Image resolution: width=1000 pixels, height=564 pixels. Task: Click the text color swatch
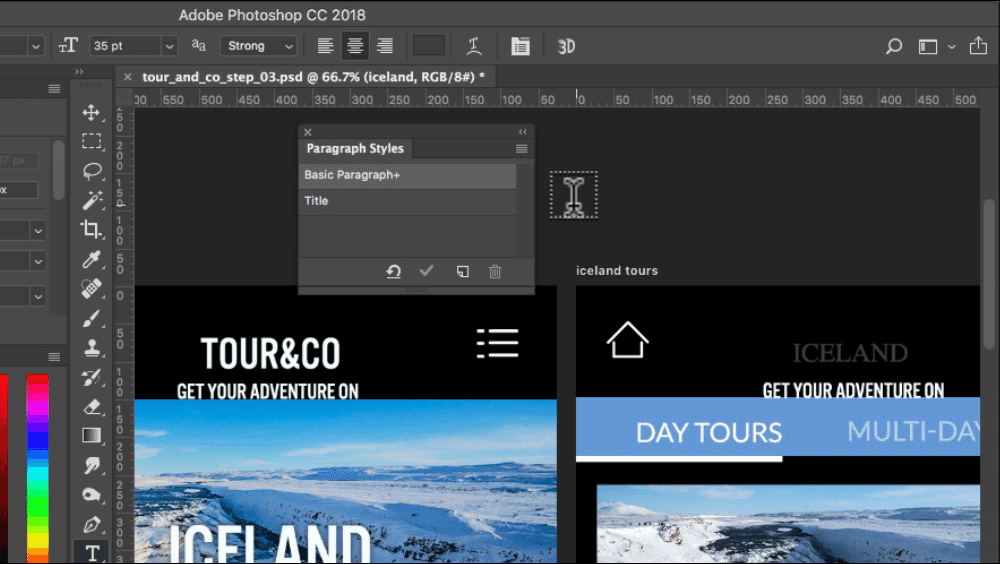pos(429,46)
